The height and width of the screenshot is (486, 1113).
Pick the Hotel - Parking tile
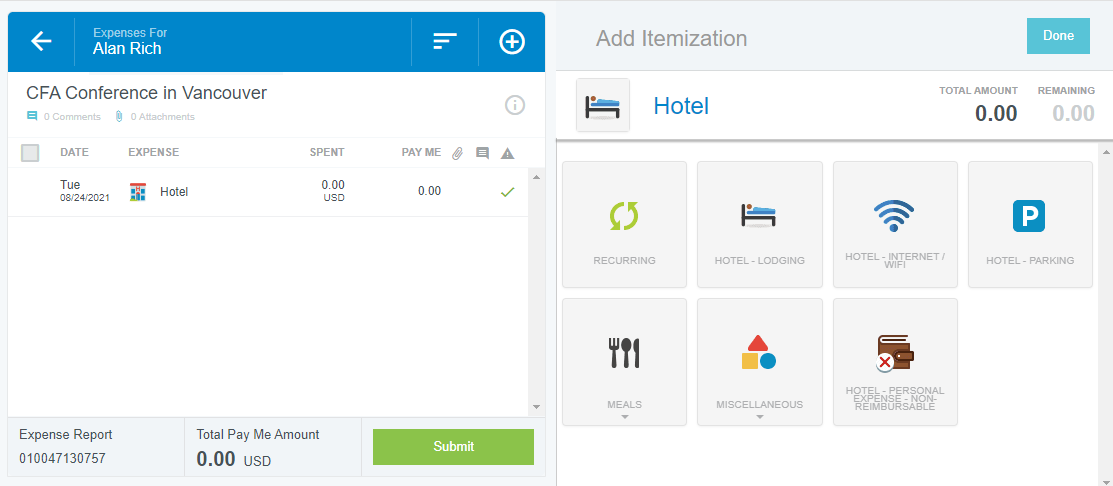pyautogui.click(x=1030, y=224)
